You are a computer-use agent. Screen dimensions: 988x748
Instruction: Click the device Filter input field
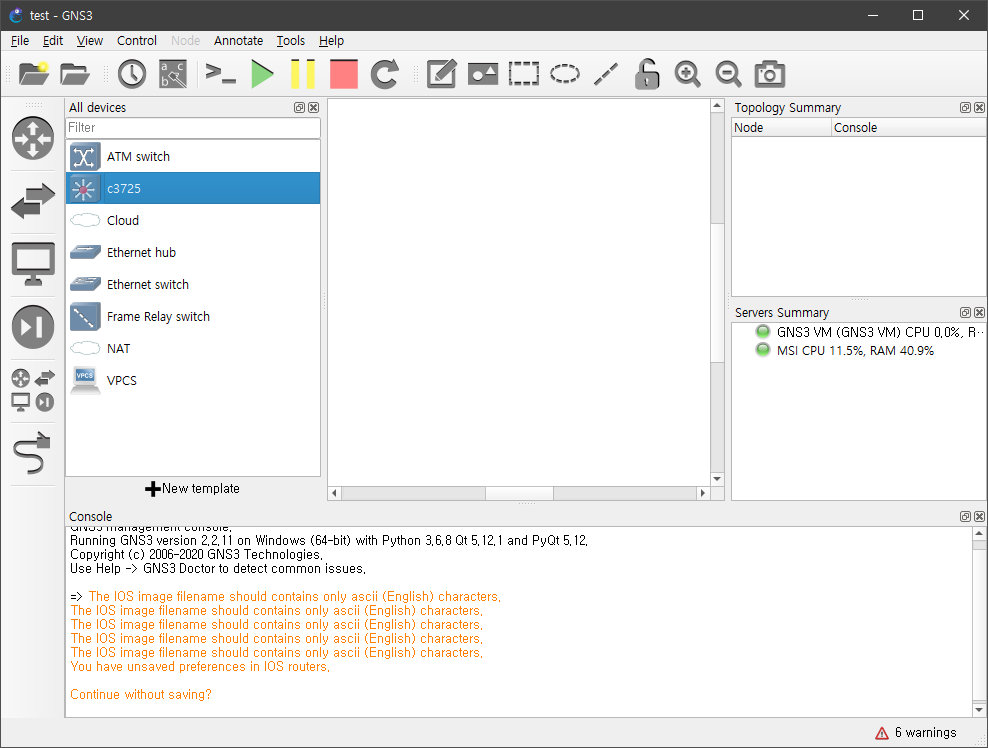193,128
